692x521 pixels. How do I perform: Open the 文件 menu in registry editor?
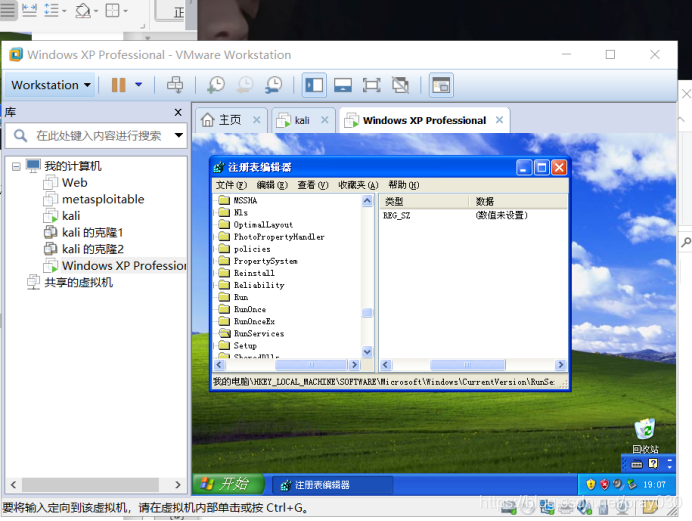tap(231, 185)
